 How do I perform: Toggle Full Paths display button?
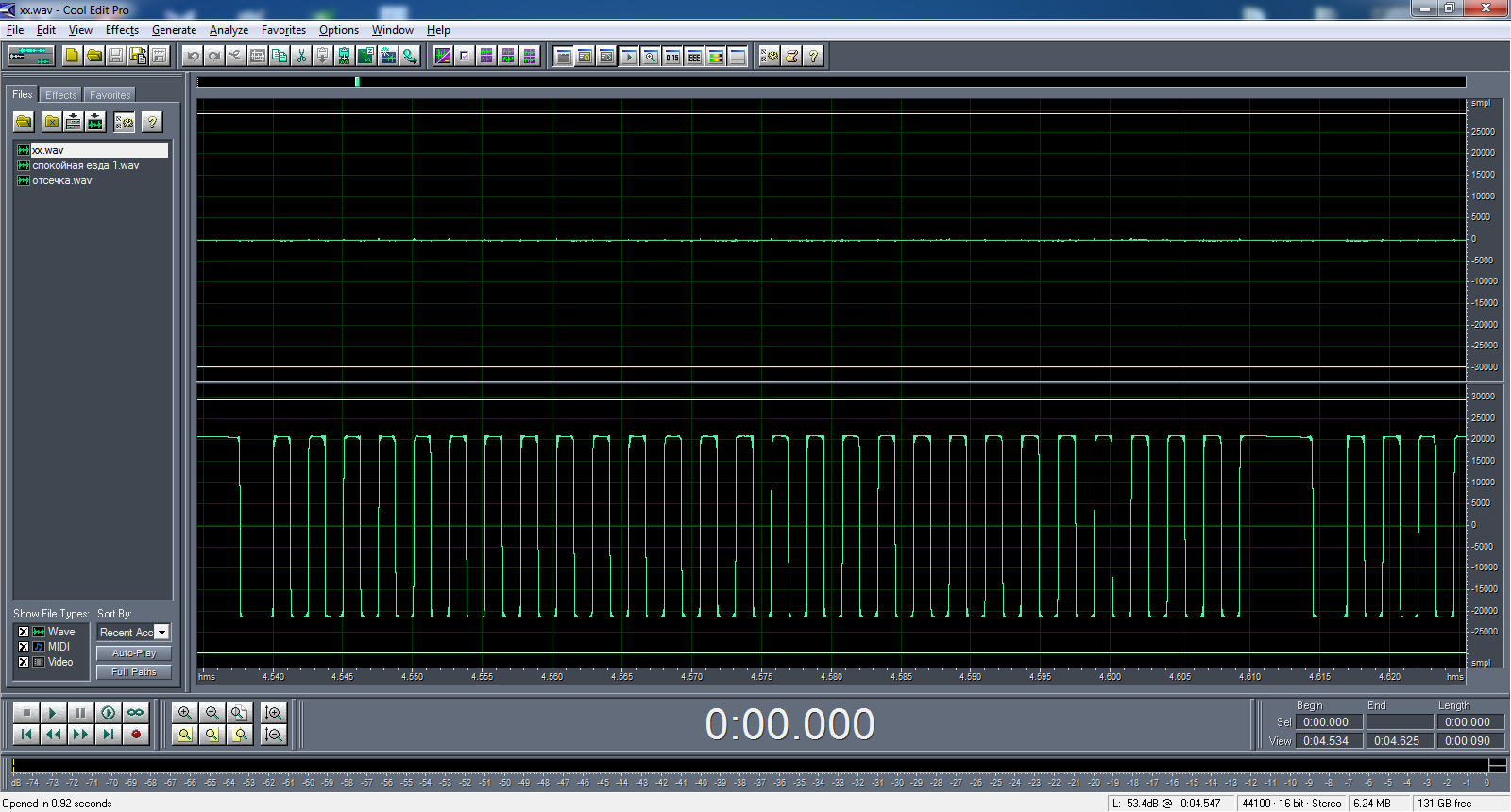(134, 672)
